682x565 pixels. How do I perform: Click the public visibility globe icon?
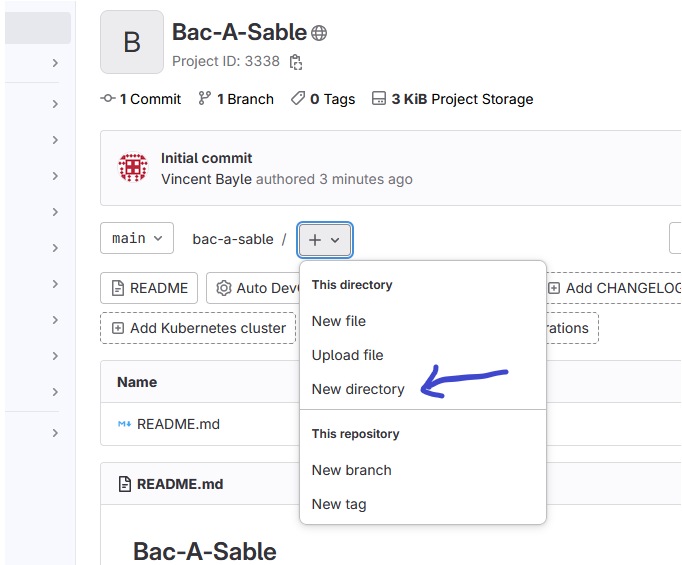click(x=319, y=33)
